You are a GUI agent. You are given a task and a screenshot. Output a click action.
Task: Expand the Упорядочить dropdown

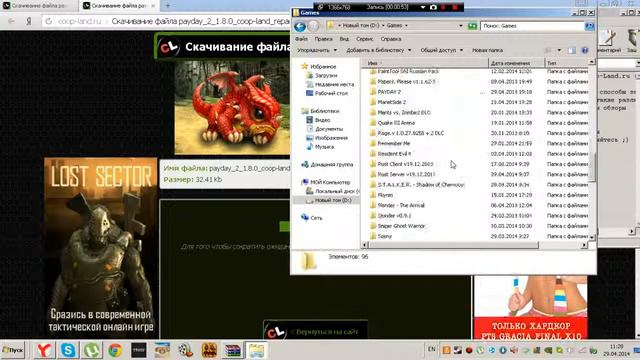point(317,50)
